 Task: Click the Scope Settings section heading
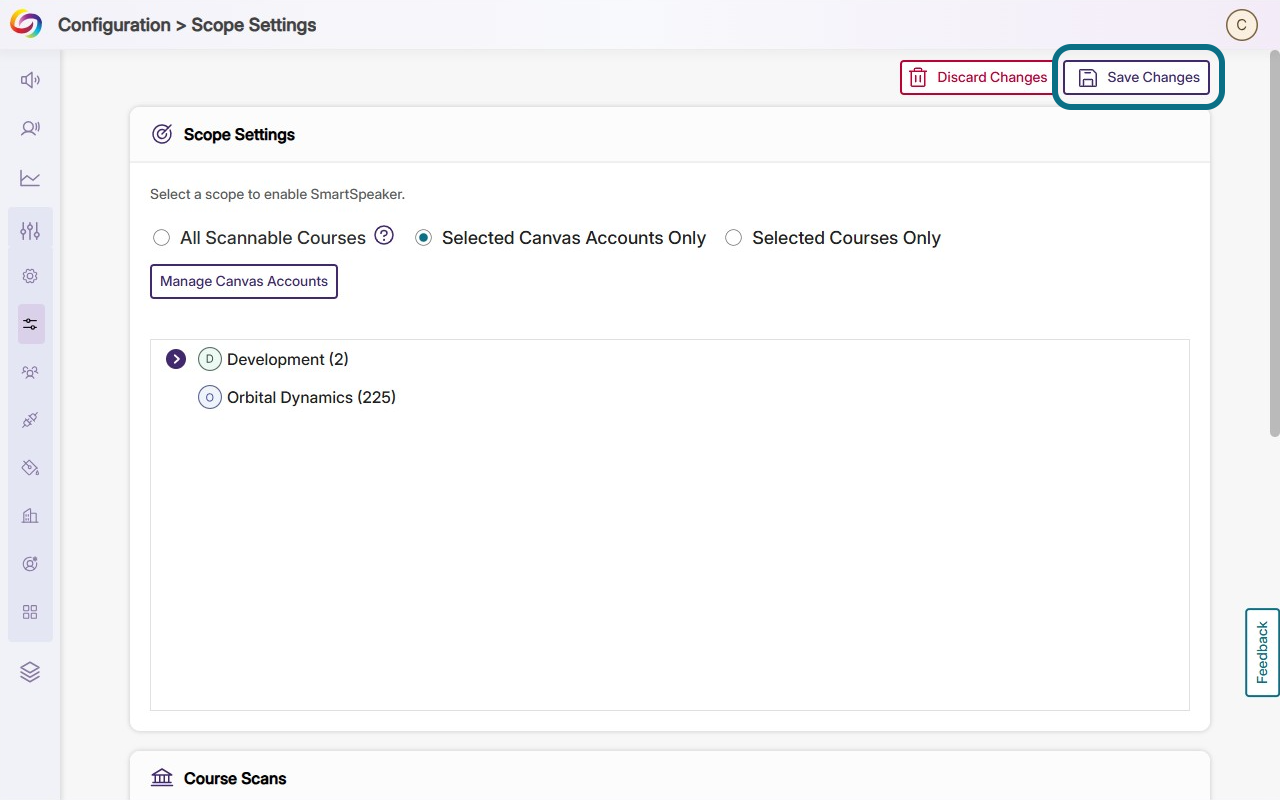tap(239, 134)
